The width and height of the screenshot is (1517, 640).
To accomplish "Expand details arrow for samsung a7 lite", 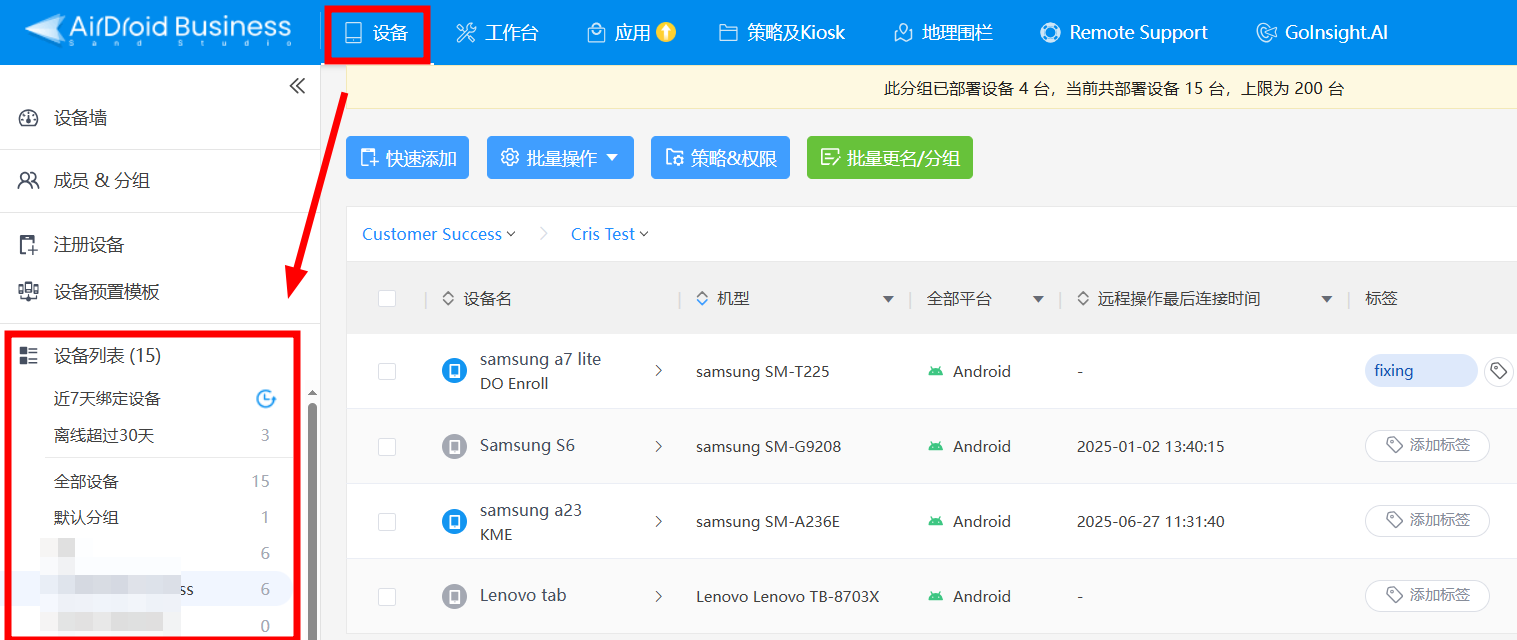I will [x=658, y=371].
